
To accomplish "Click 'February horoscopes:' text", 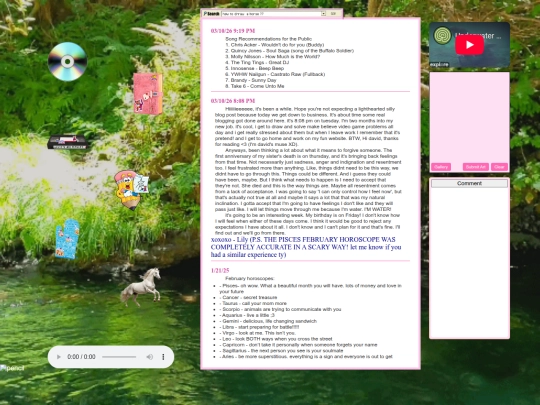I will click(250, 278).
